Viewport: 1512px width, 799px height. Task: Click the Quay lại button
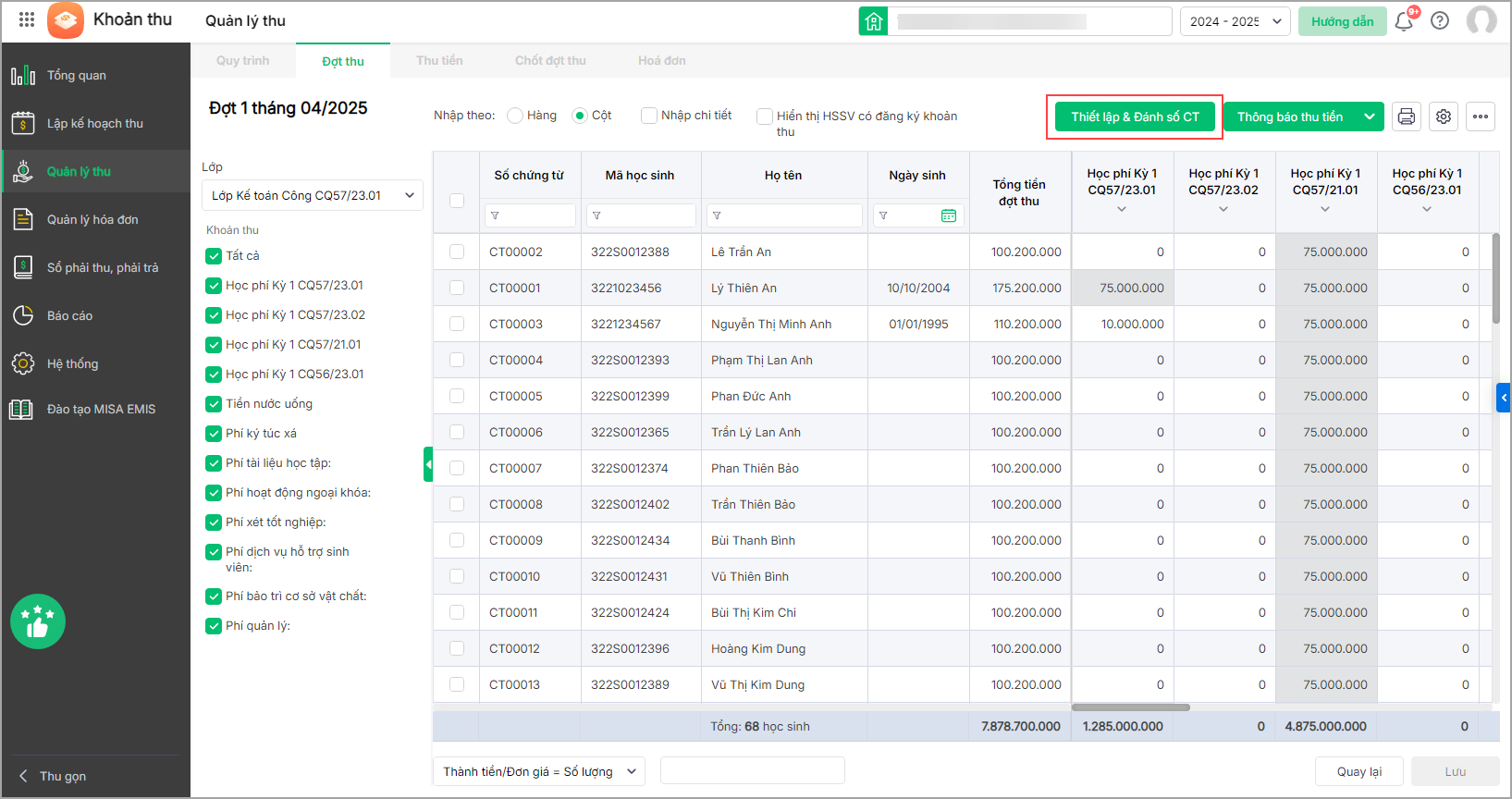coord(1359,771)
